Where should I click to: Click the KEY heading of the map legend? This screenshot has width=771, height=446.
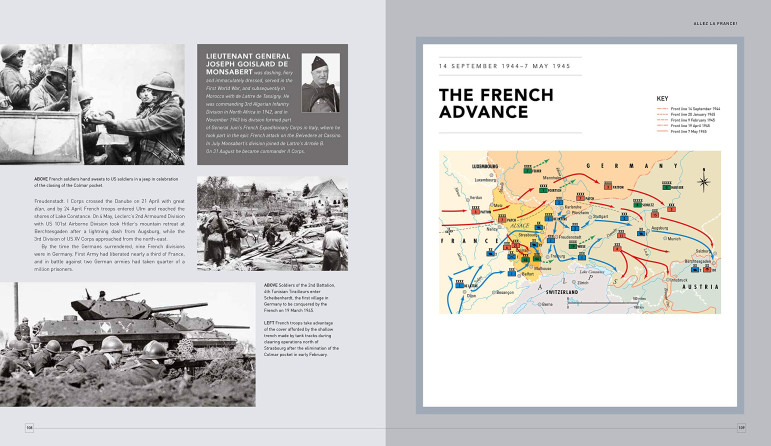(x=661, y=98)
